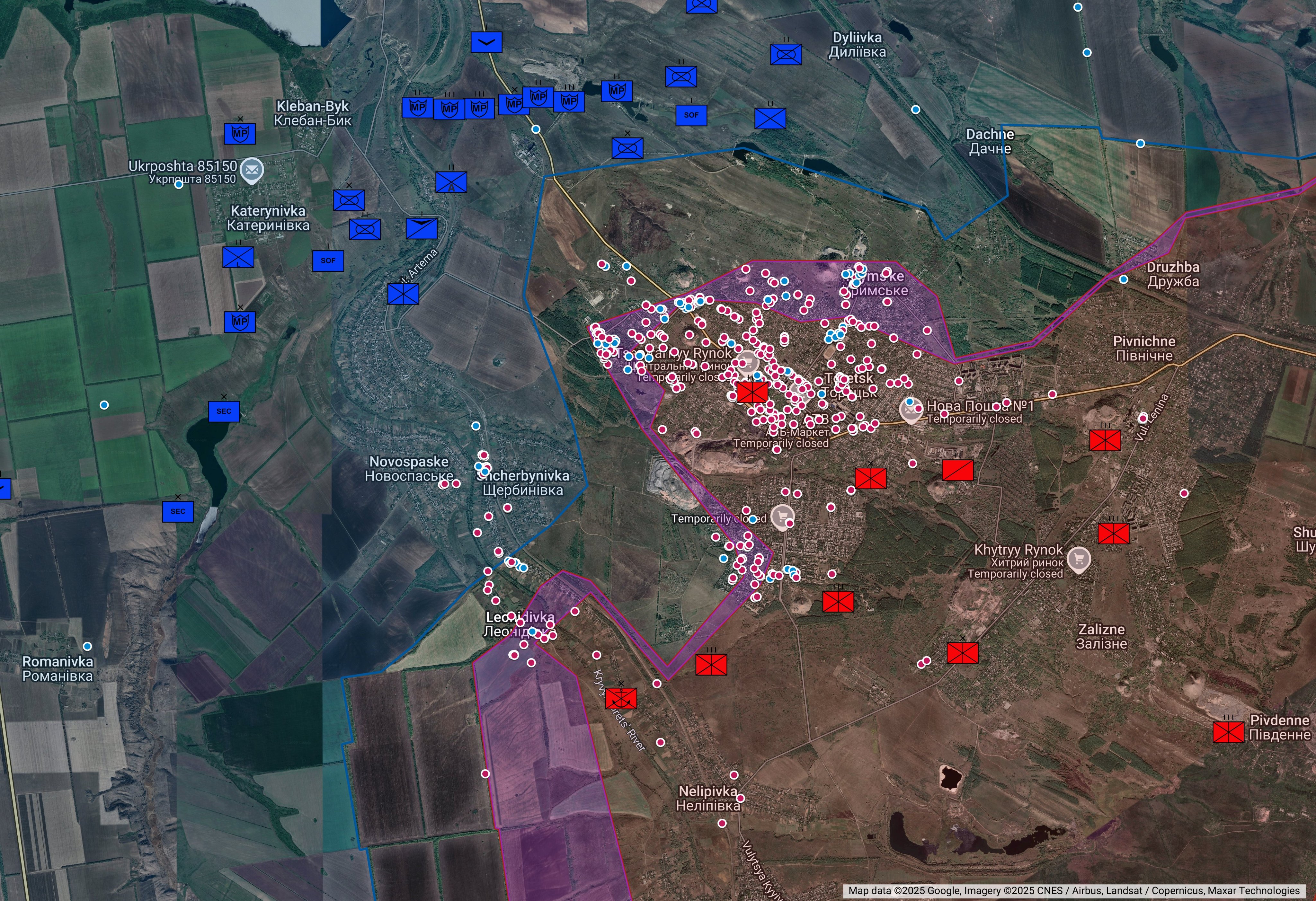Click the blue MP unit next to Kleban-Byk
The image size is (1316, 901).
(x=240, y=134)
